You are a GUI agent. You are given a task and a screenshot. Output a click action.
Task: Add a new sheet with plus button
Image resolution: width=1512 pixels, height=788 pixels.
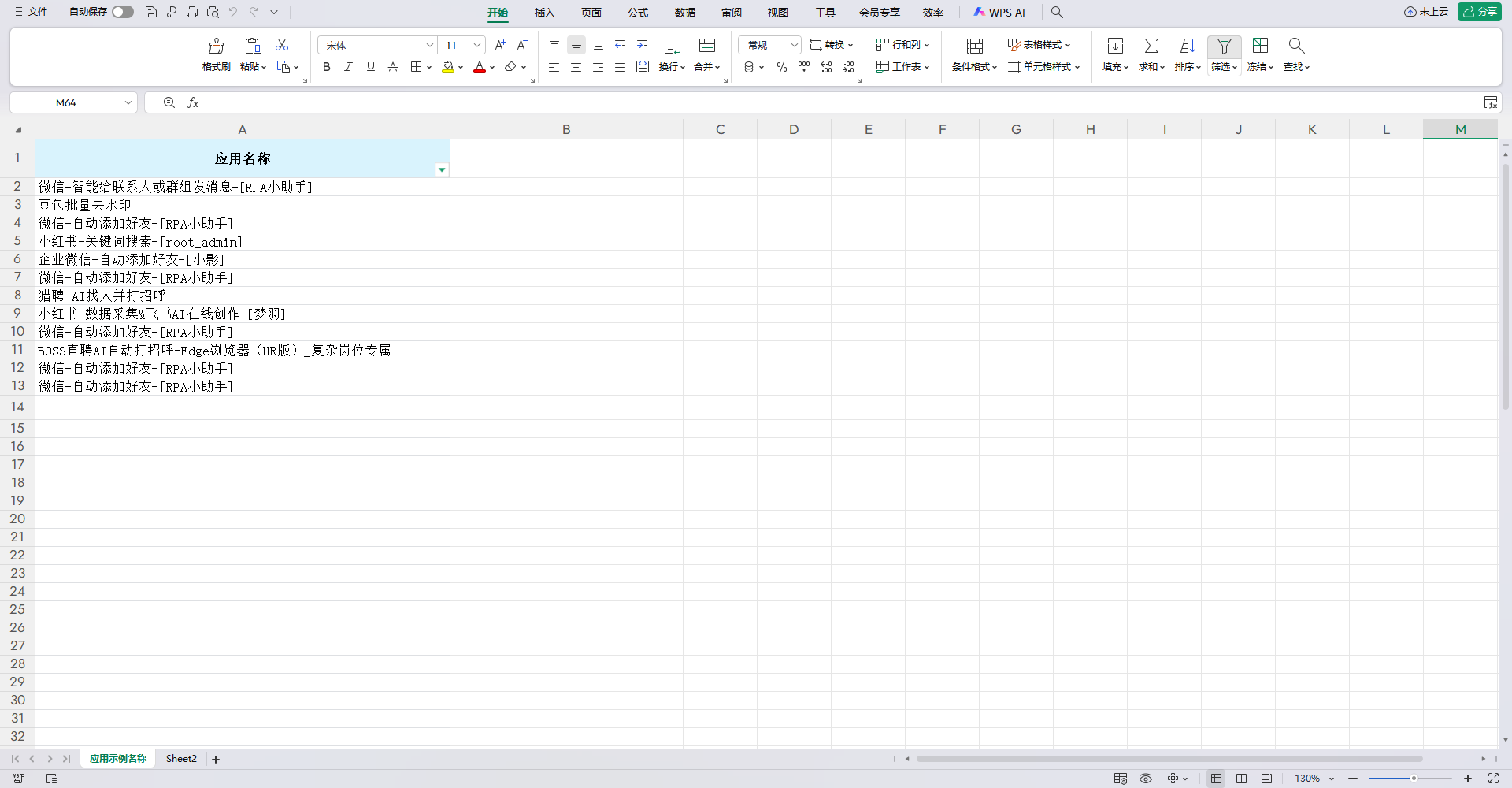pos(216,760)
